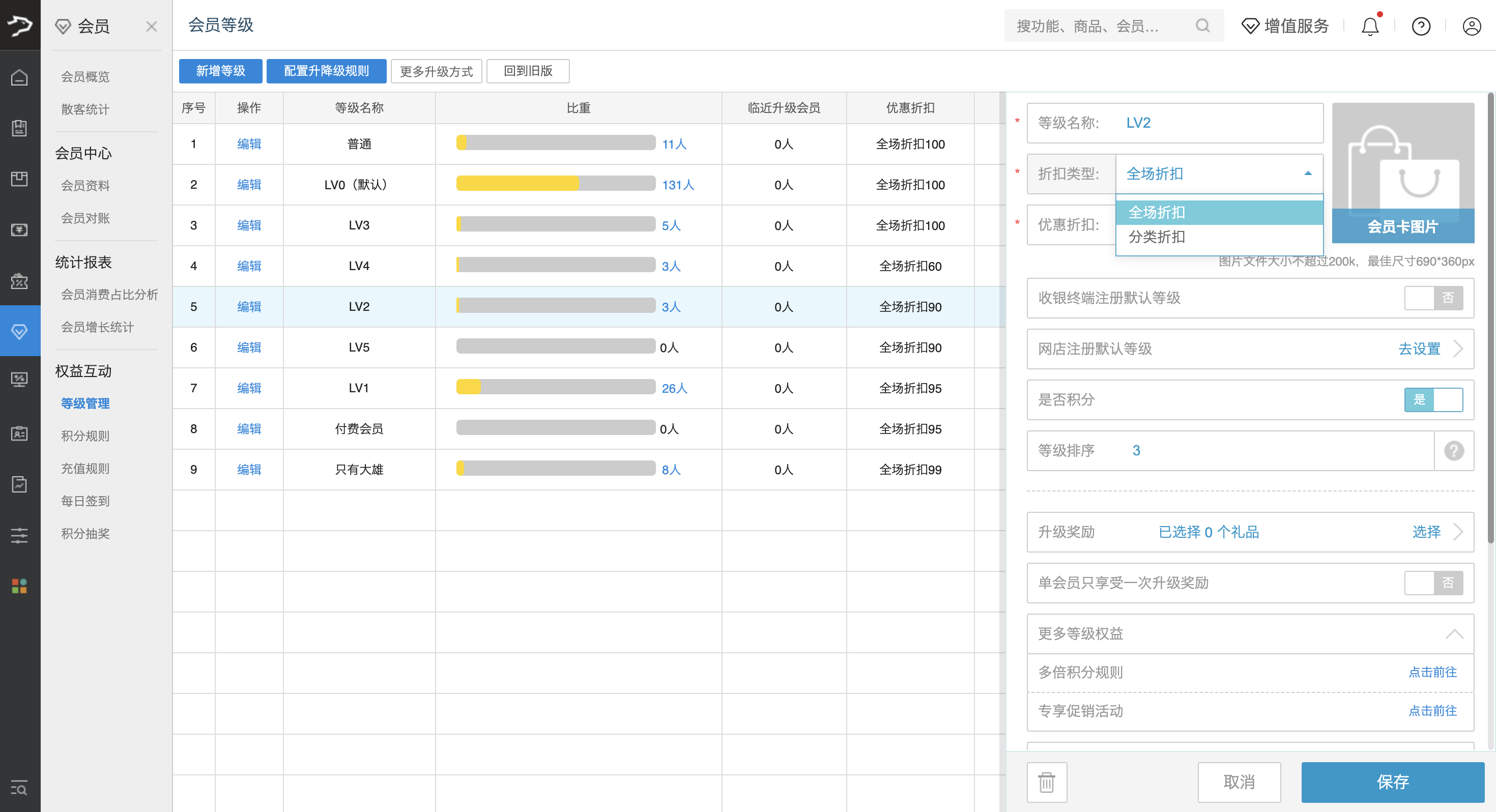Click the trash delete icon

click(x=1047, y=782)
